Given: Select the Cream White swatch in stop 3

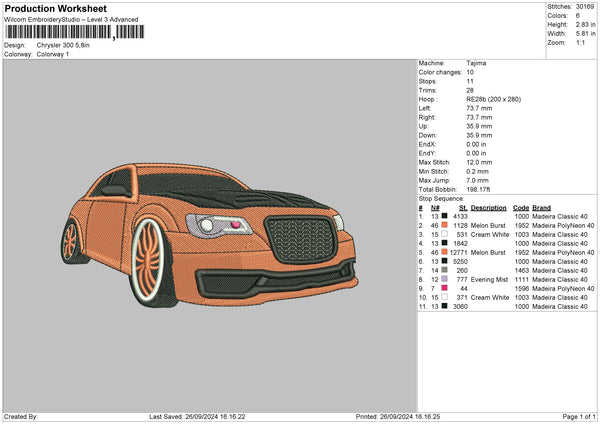Looking at the screenshot, I should (444, 234).
